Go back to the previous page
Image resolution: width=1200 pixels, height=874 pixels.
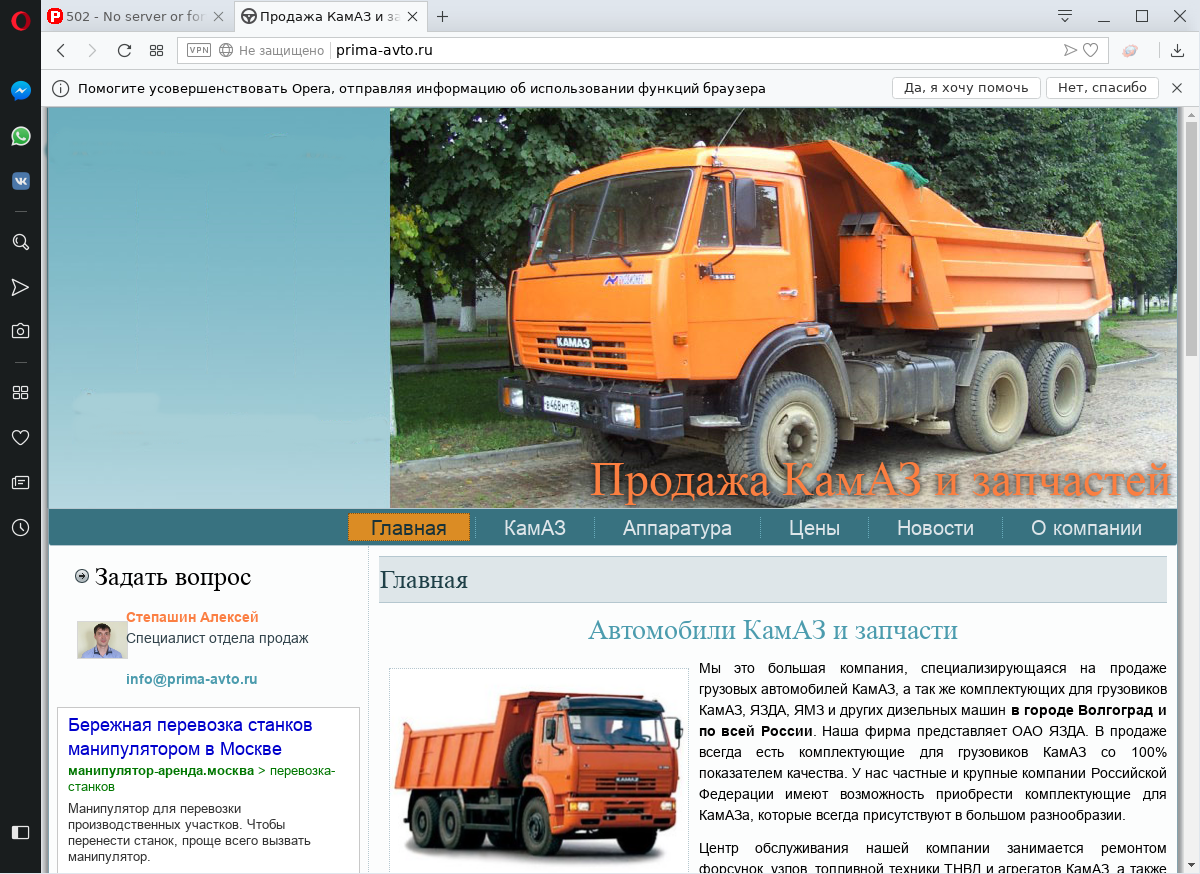(x=61, y=50)
